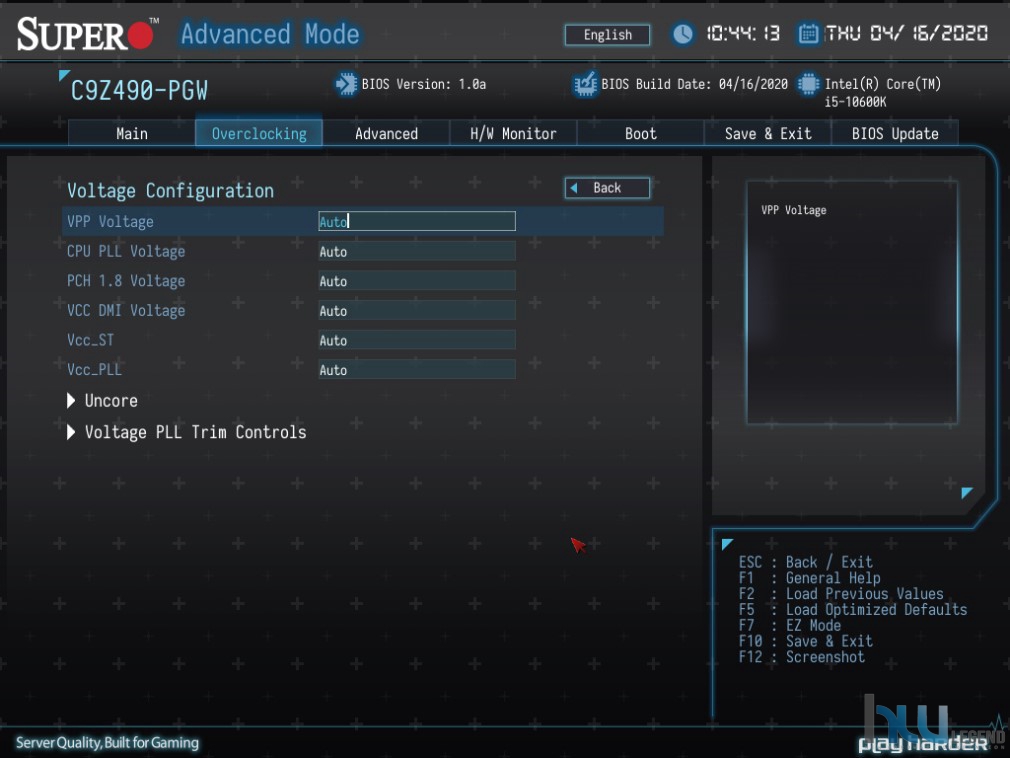Expand the Uncore submenu arrow
The width and height of the screenshot is (1010, 758).
pyautogui.click(x=71, y=401)
